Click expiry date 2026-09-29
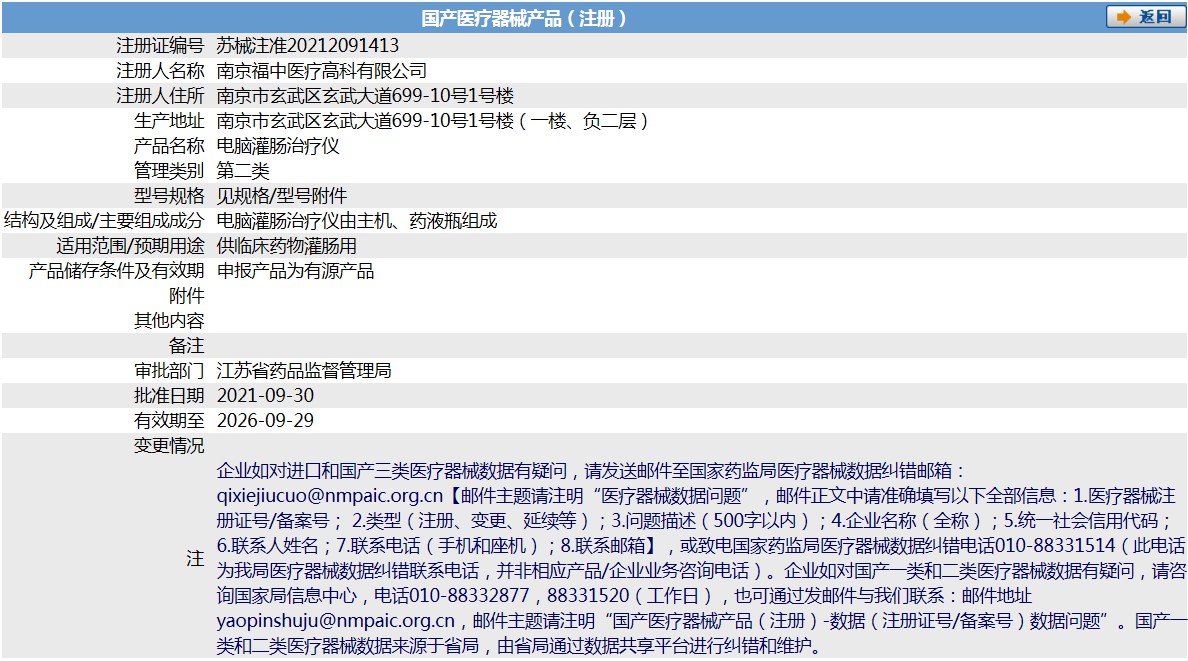This screenshot has height=661, width=1188. click(x=265, y=421)
